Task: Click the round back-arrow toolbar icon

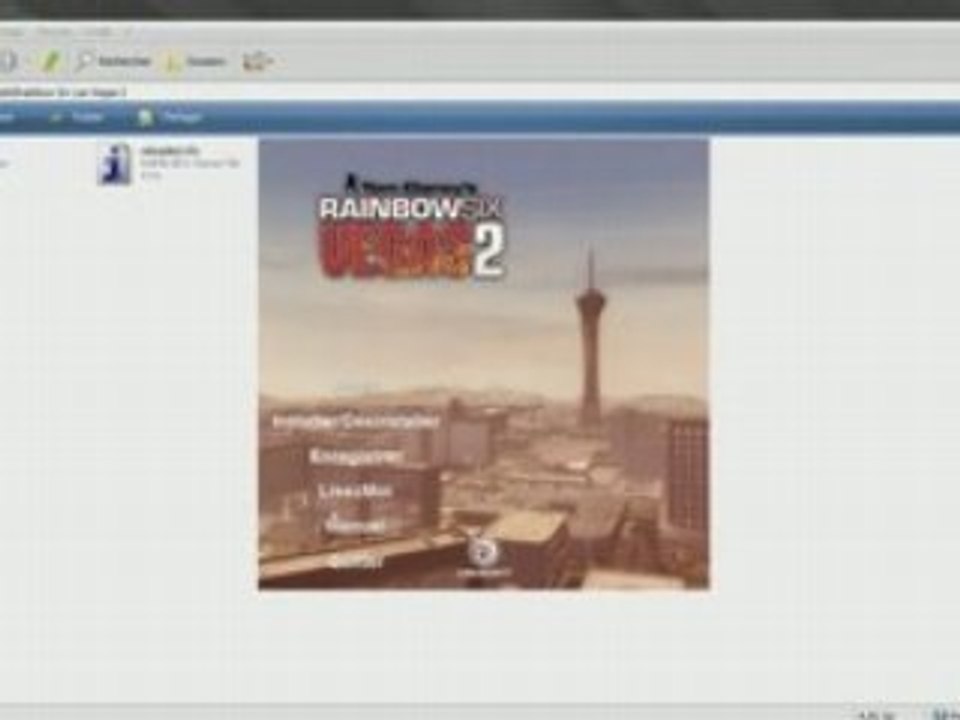Action: (6, 61)
